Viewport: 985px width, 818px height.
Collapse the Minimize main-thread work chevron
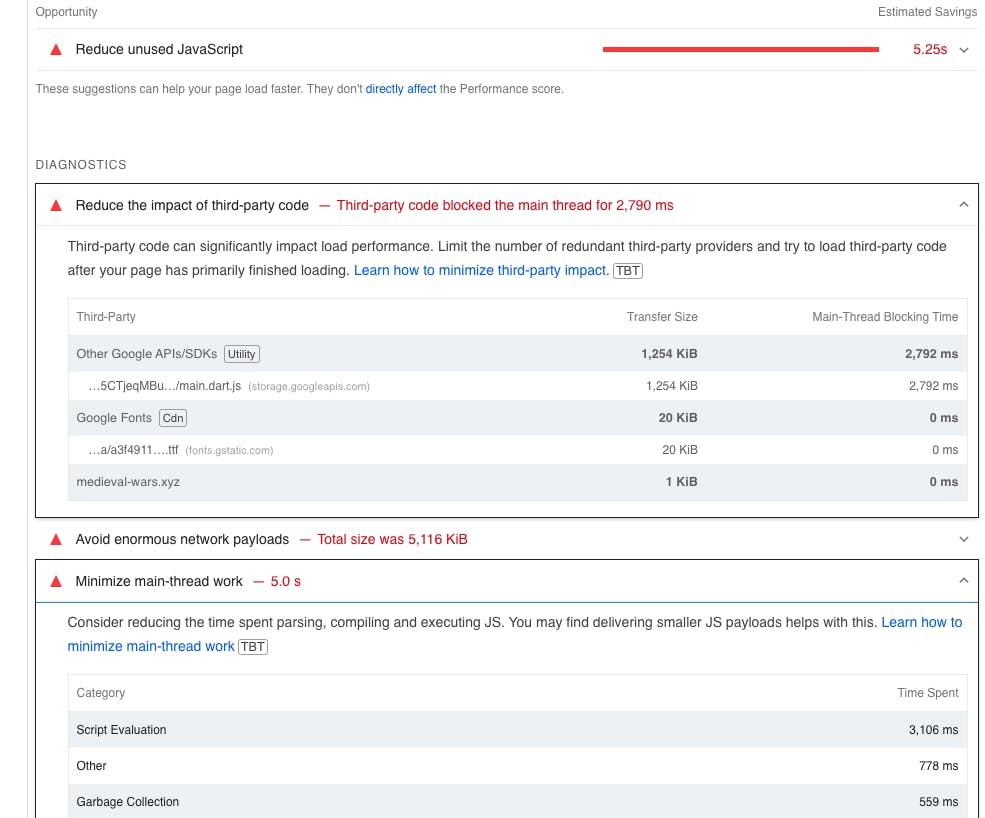[964, 581]
